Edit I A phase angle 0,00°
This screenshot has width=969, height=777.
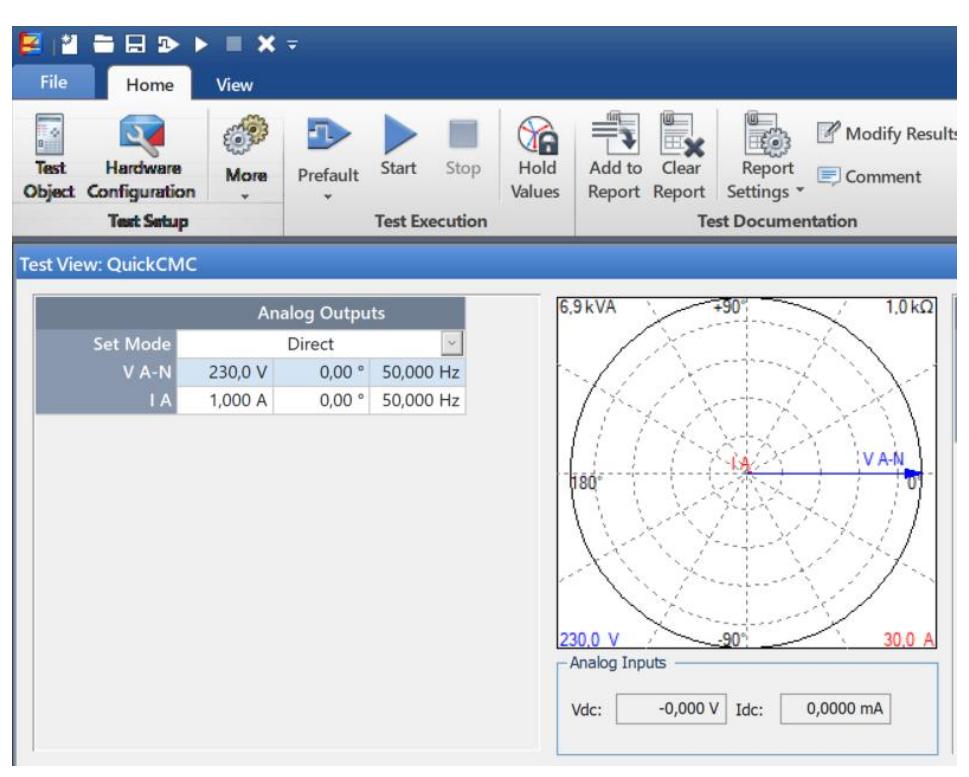[x=321, y=400]
